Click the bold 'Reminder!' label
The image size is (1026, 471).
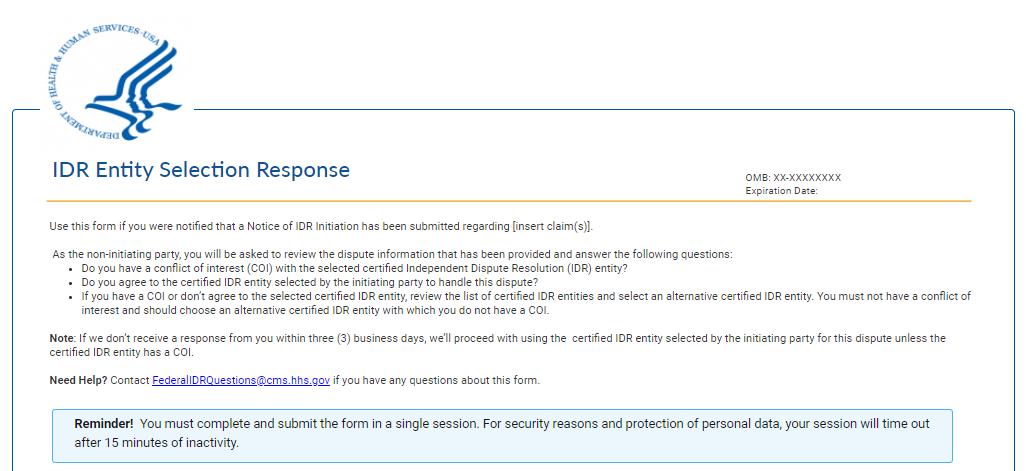[103, 424]
